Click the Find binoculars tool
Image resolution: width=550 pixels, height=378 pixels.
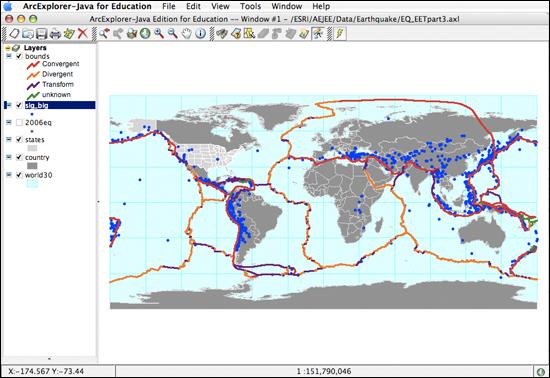221,33
